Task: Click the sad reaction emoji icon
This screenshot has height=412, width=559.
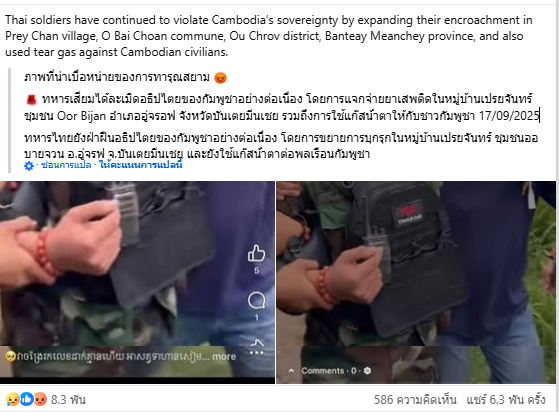Action: click(12, 400)
